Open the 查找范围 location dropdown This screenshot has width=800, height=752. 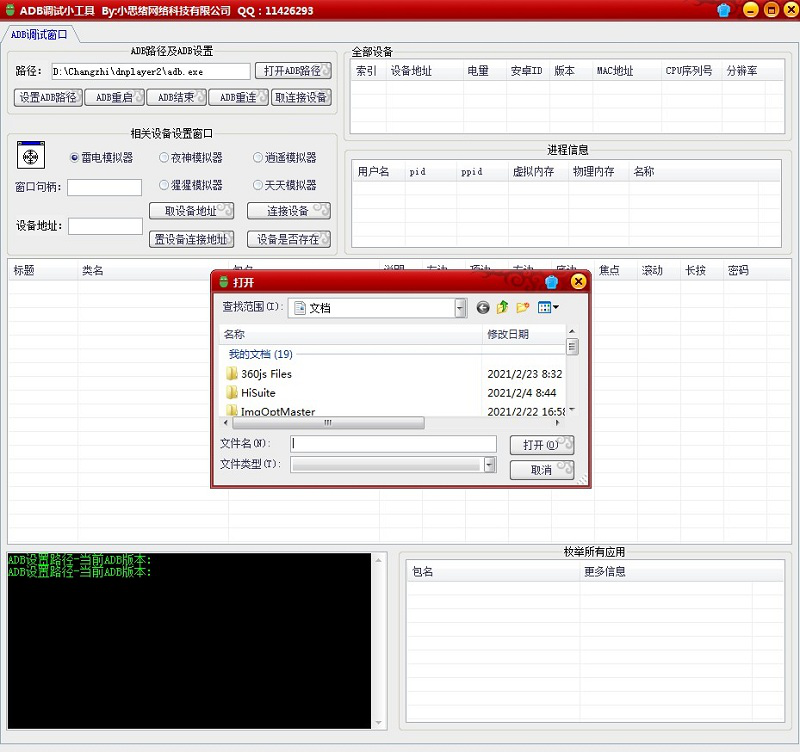click(x=459, y=307)
